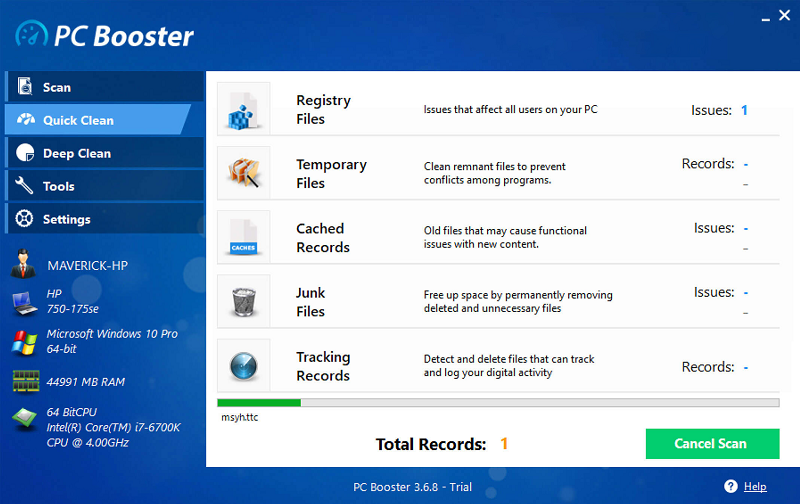Viewport: 800px width, 504px height.
Task: Click the Tracking Records count label
Action: click(x=708, y=367)
